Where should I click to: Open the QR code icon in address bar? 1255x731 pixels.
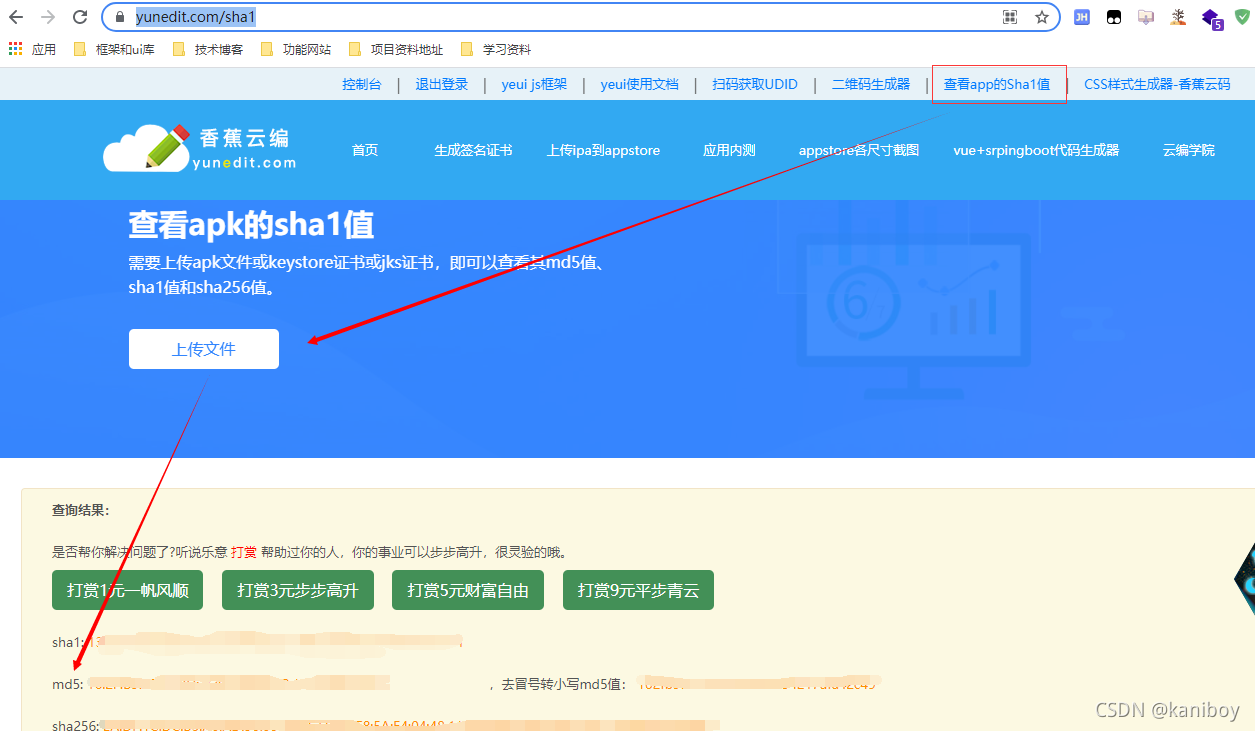coord(1010,17)
